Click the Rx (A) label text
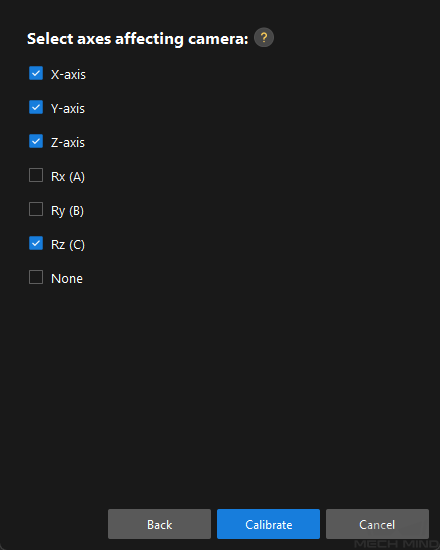 [x=68, y=176]
